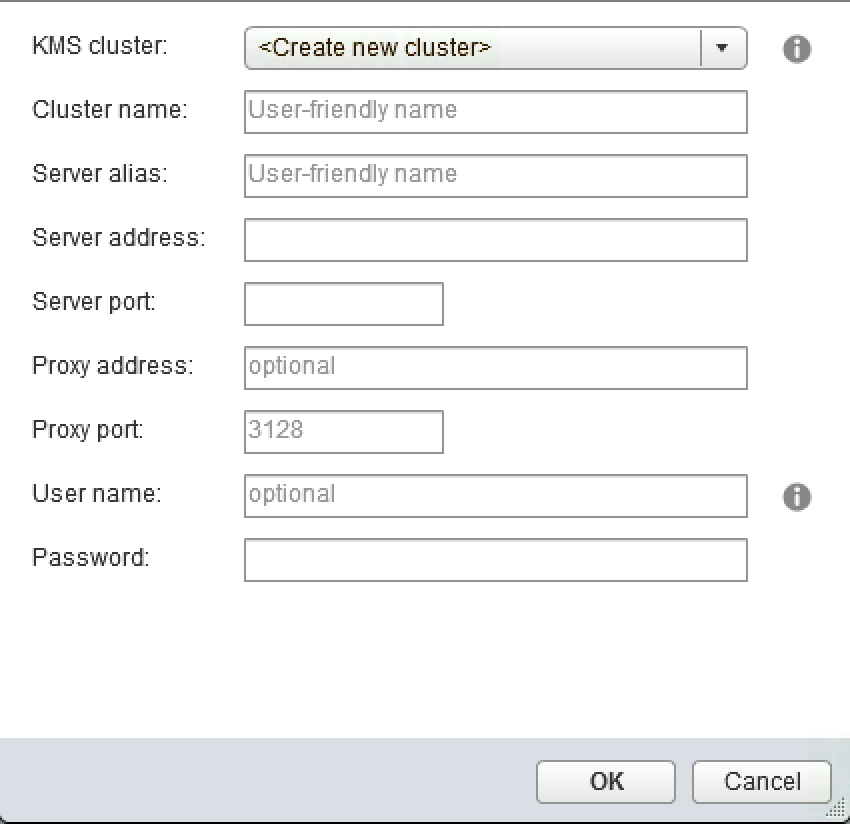Click into the Password field
Image resolution: width=850 pixels, height=824 pixels.
click(x=495, y=560)
